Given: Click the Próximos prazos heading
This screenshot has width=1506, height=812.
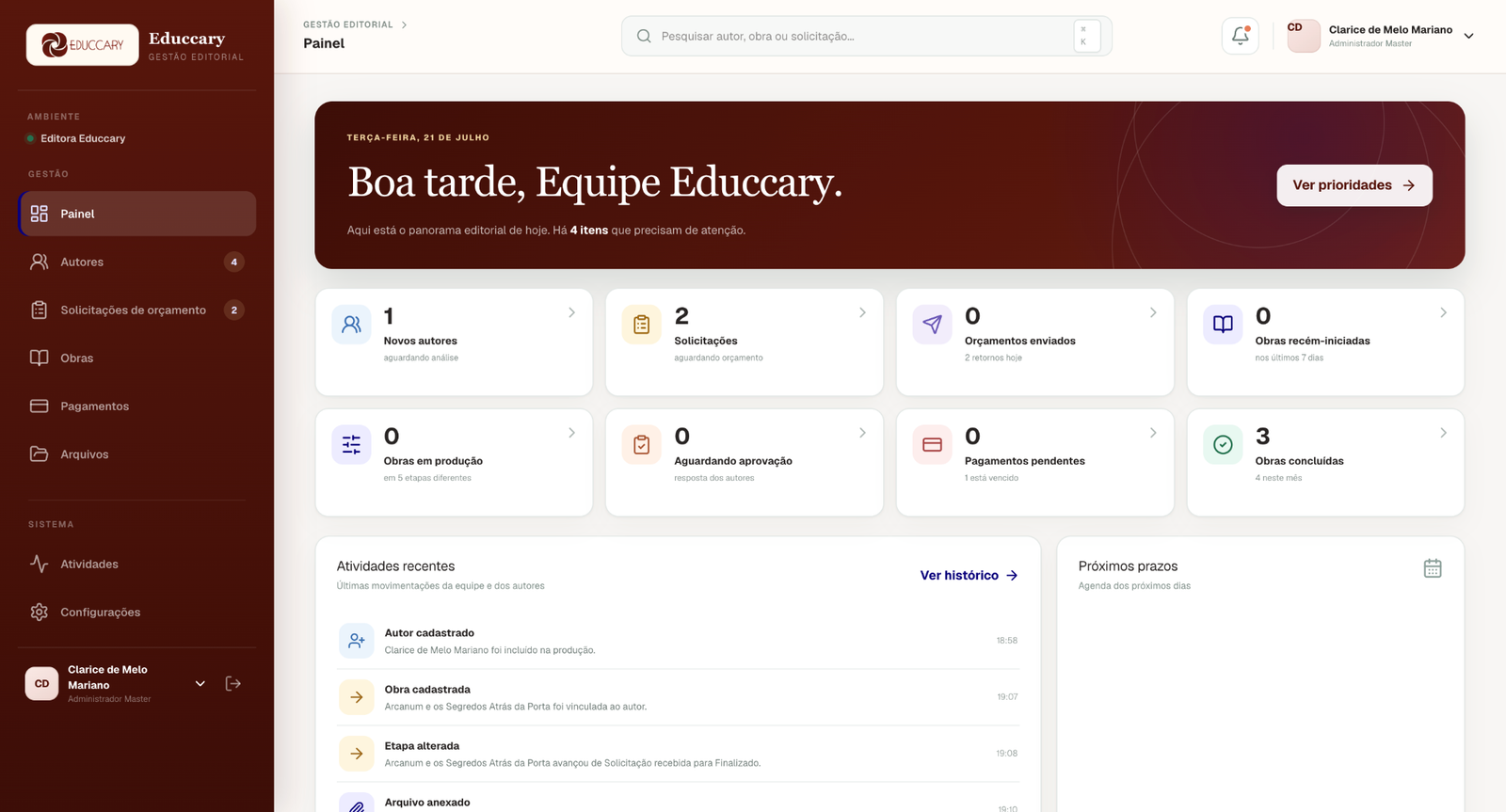Looking at the screenshot, I should (1128, 566).
